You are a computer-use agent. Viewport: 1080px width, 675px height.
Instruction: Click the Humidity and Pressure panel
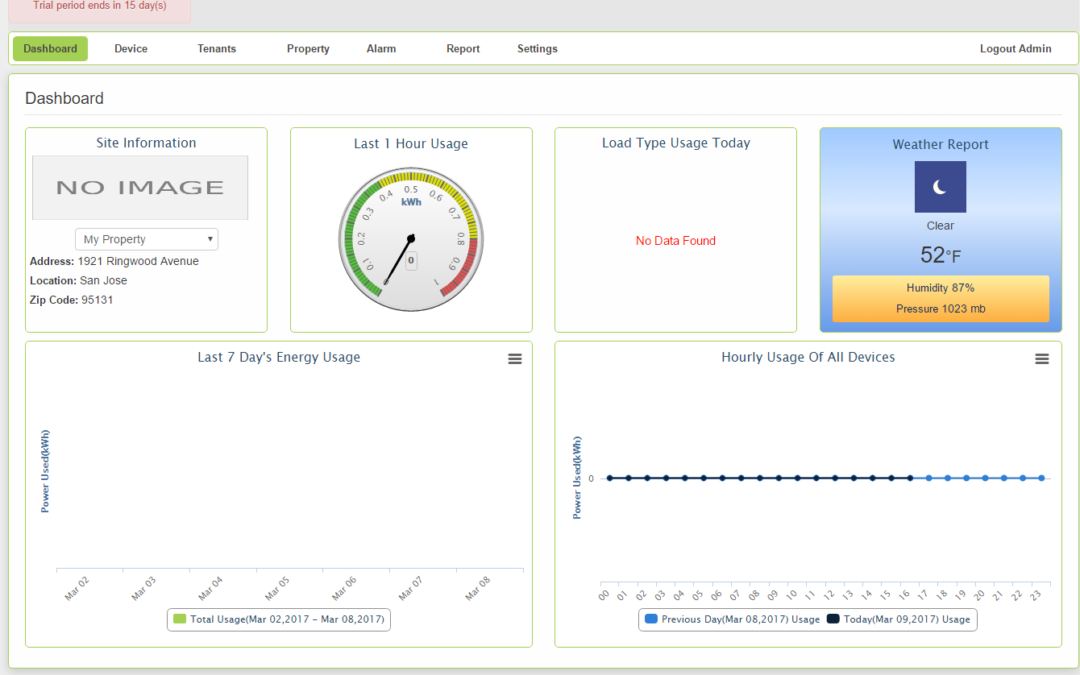click(940, 298)
